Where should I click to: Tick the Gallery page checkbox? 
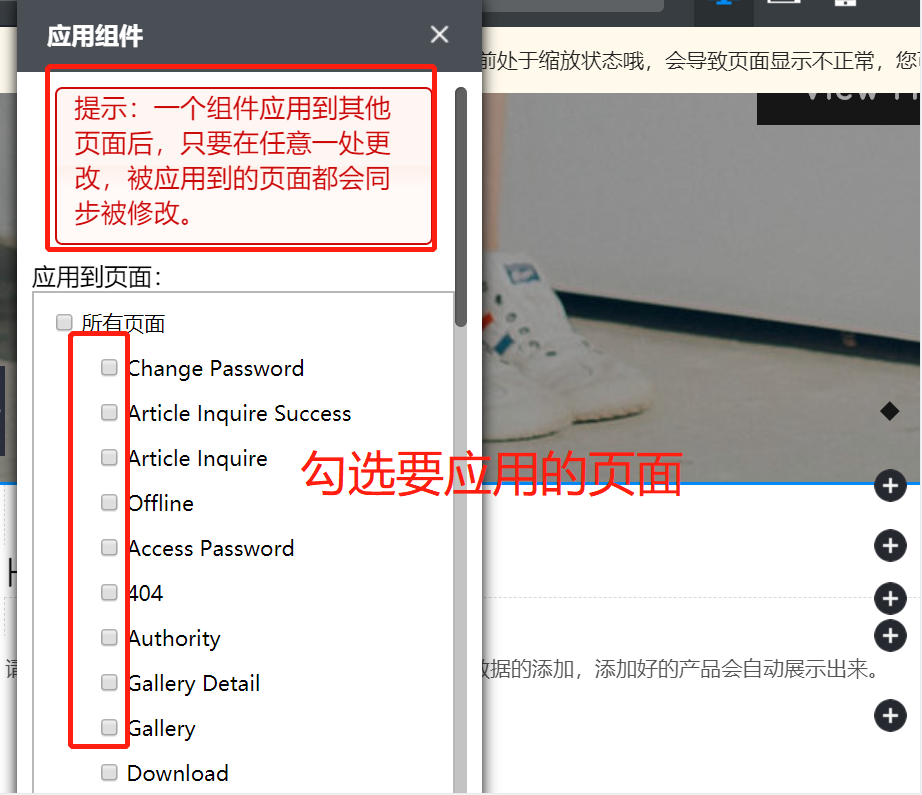[109, 727]
